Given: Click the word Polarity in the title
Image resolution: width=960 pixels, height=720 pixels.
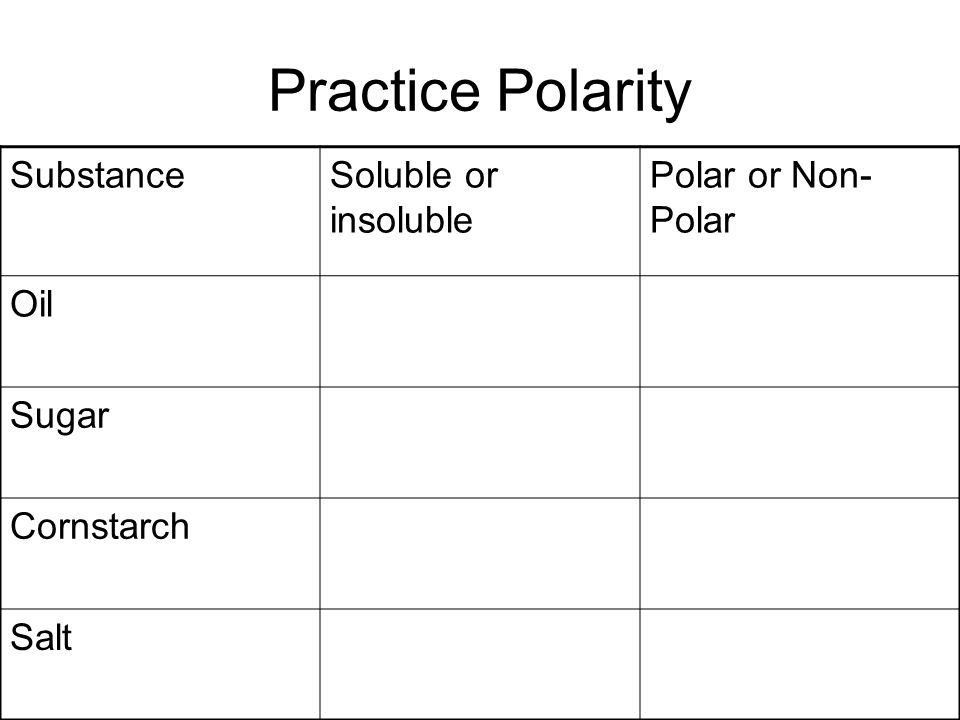Looking at the screenshot, I should tap(594, 93).
